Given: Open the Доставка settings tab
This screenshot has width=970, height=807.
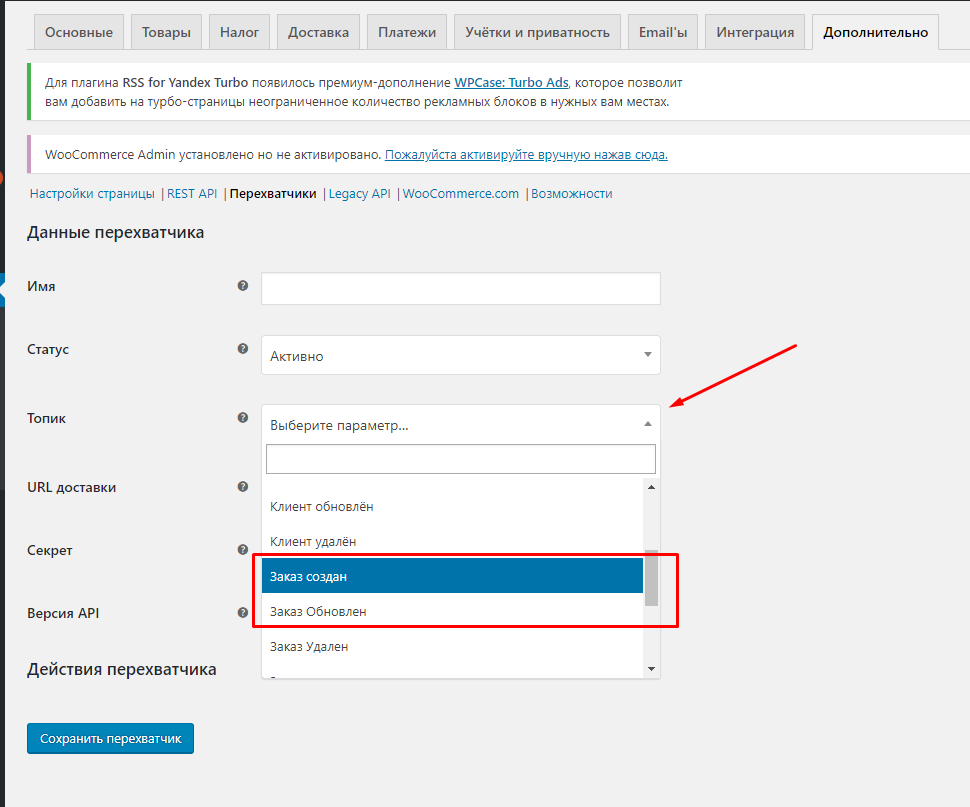Looking at the screenshot, I should [x=318, y=32].
